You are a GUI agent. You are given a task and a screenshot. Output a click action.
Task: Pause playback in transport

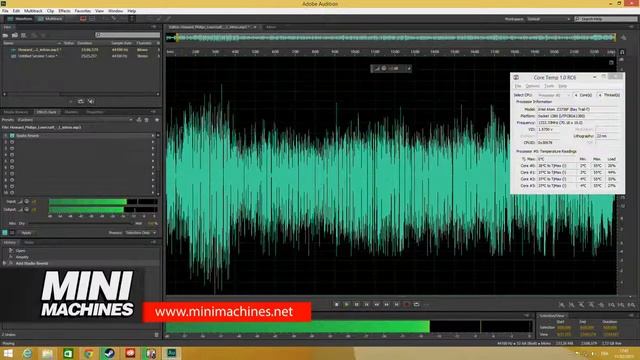[356, 304]
